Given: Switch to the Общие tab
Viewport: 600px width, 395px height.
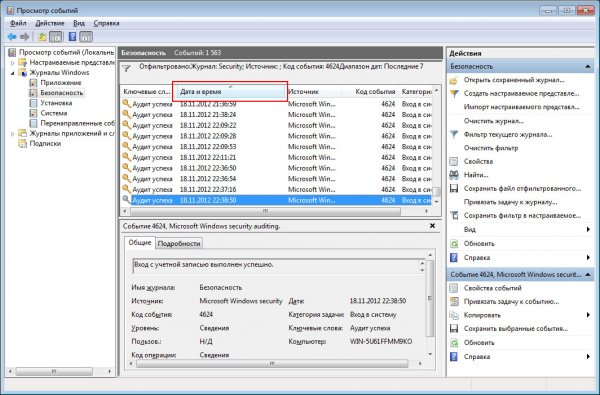Looking at the screenshot, I should pyautogui.click(x=140, y=243).
